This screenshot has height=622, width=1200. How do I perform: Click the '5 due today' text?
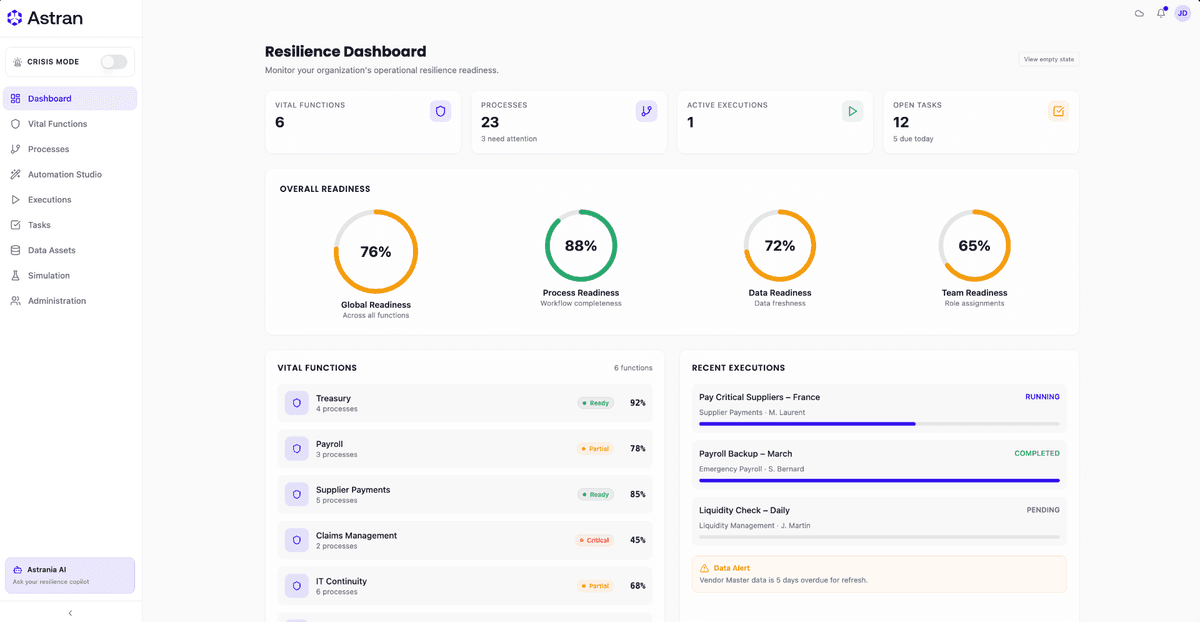[x=913, y=139]
